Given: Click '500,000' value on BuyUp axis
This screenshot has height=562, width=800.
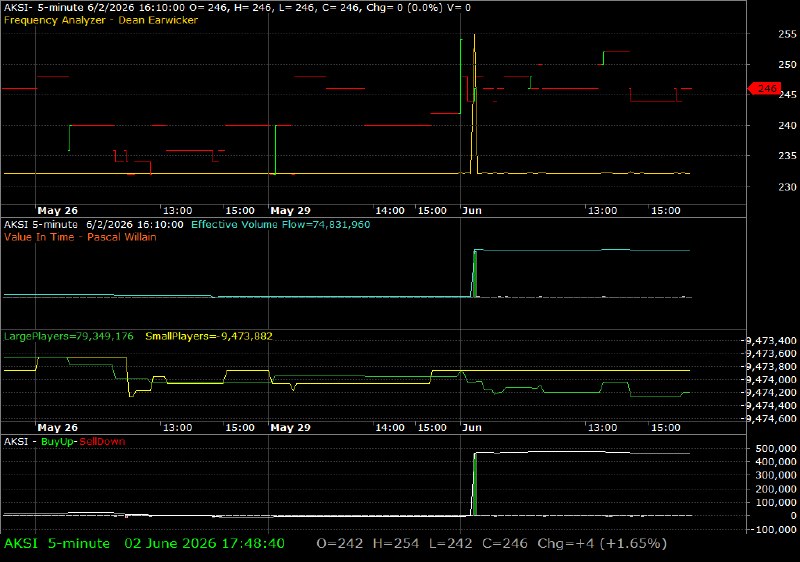Looking at the screenshot, I should click(x=778, y=449).
